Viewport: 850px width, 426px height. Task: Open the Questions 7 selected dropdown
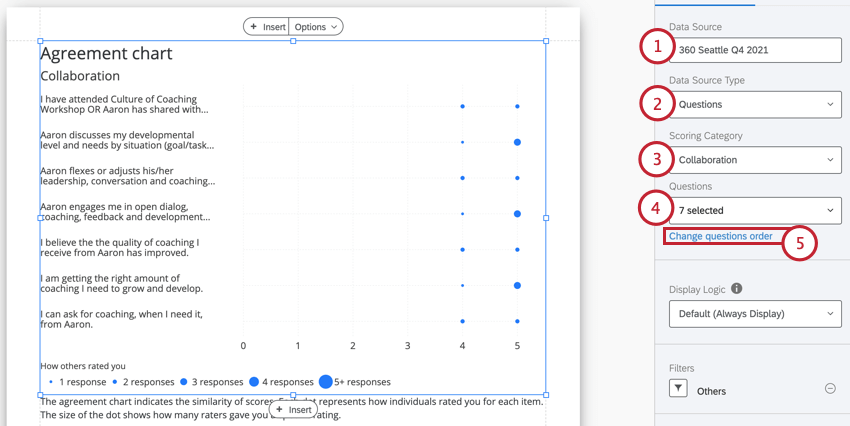click(755, 210)
